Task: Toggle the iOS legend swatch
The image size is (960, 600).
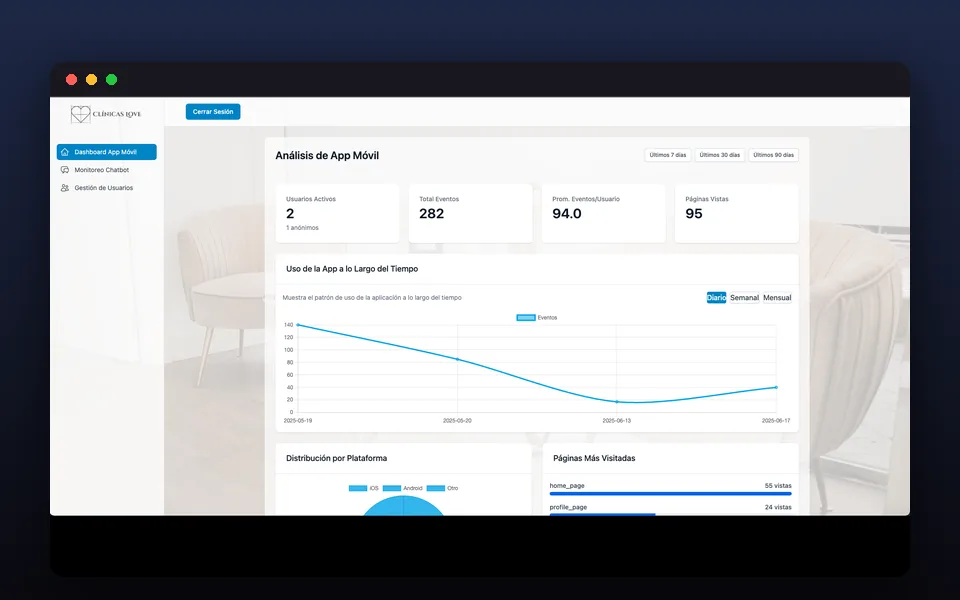Action: (358, 489)
